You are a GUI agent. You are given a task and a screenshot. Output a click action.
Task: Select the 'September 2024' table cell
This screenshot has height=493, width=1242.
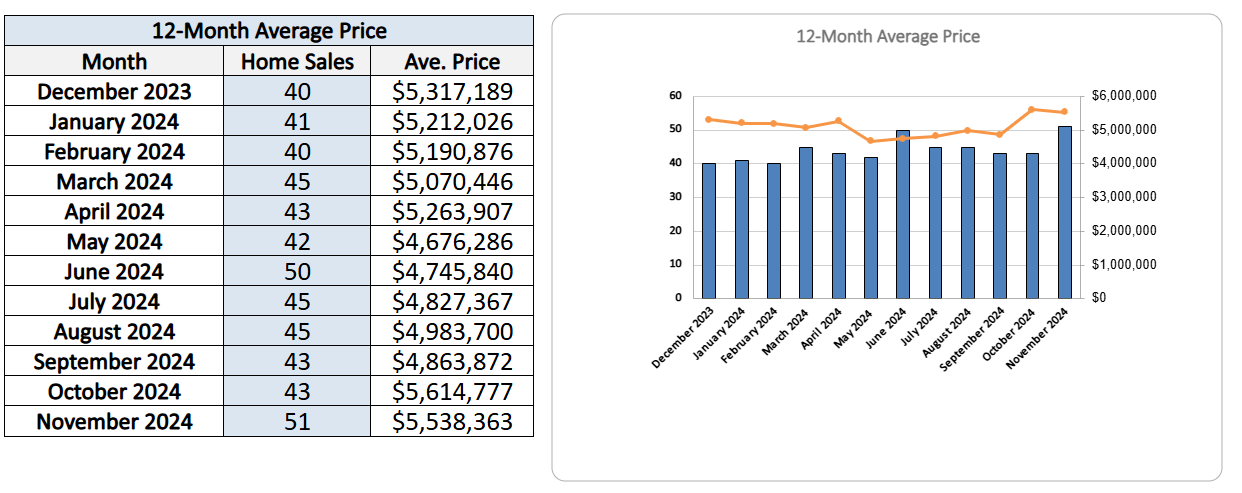pyautogui.click(x=114, y=361)
